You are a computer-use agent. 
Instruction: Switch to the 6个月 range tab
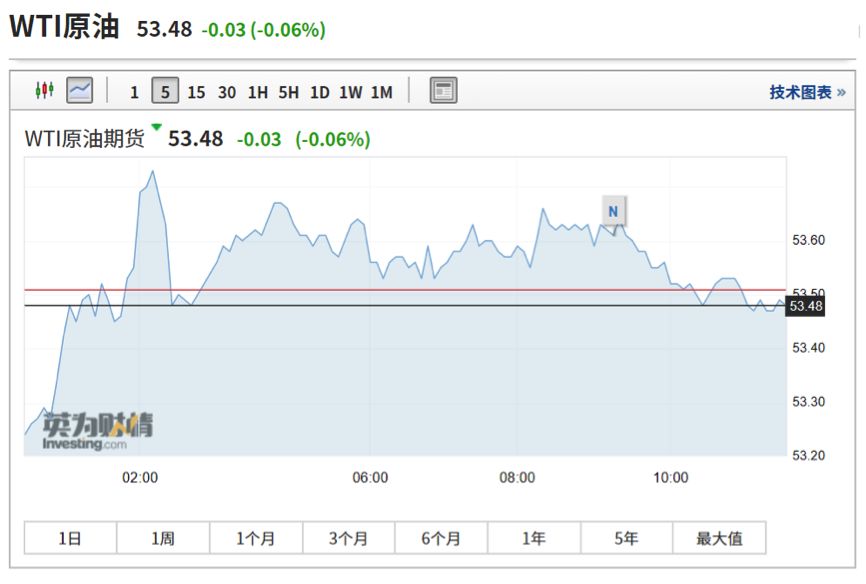coord(441,538)
